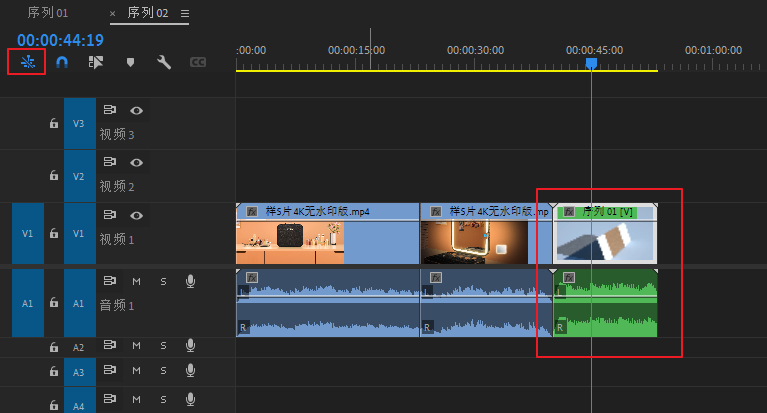Close the 序列 02 tab

tap(111, 14)
